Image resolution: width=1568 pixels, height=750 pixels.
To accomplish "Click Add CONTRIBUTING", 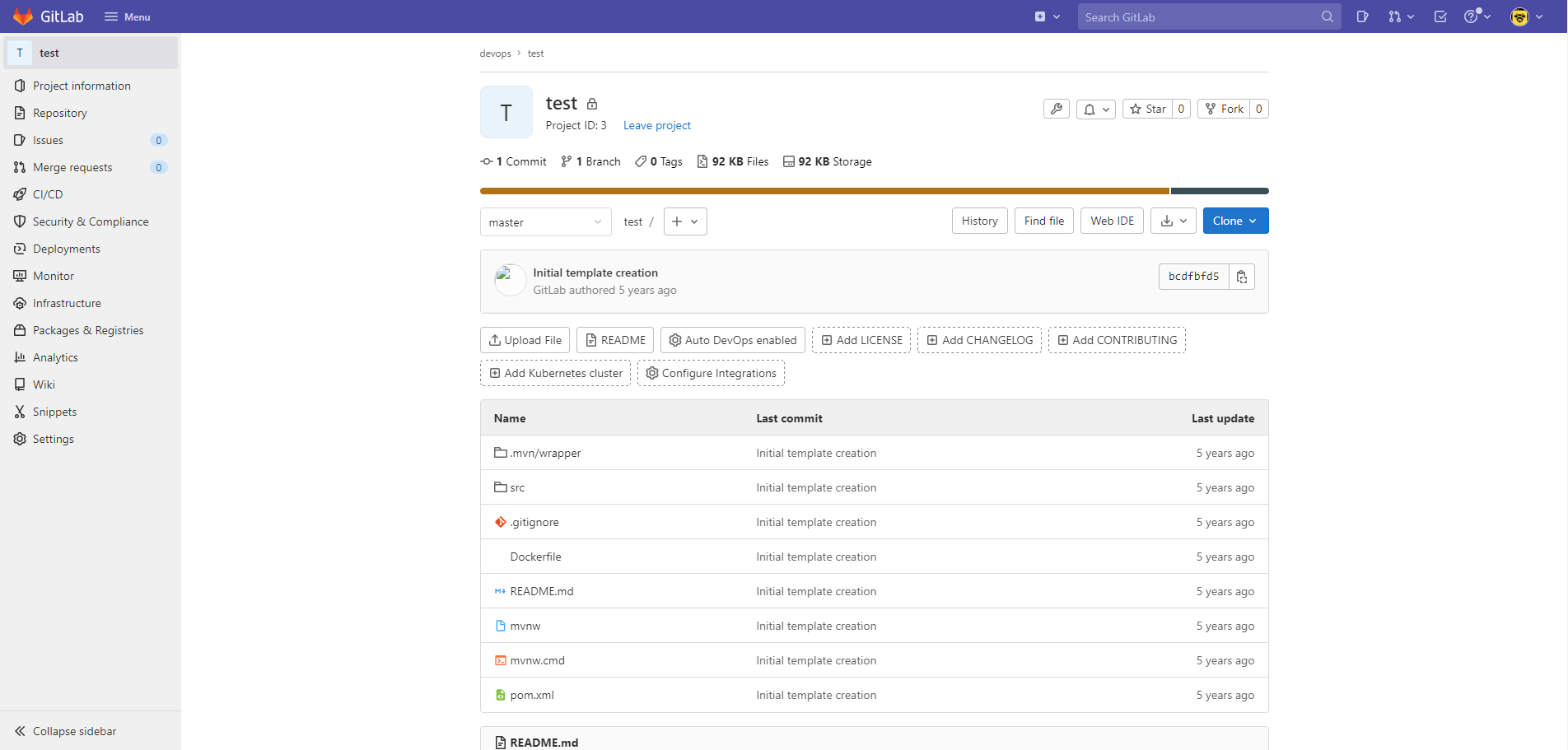I will tap(1117, 340).
